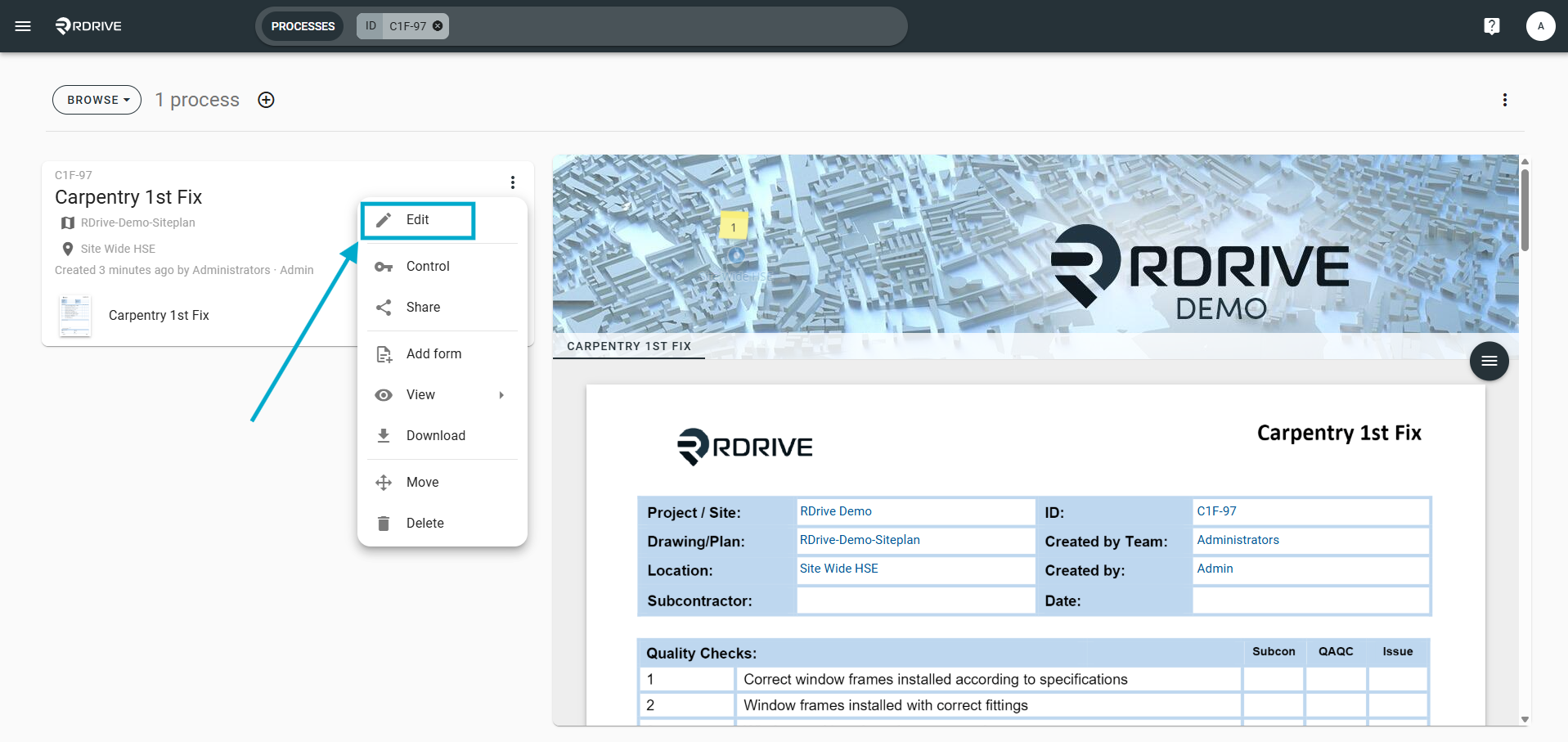Remove the C1F-97 ID filter chip

[438, 26]
